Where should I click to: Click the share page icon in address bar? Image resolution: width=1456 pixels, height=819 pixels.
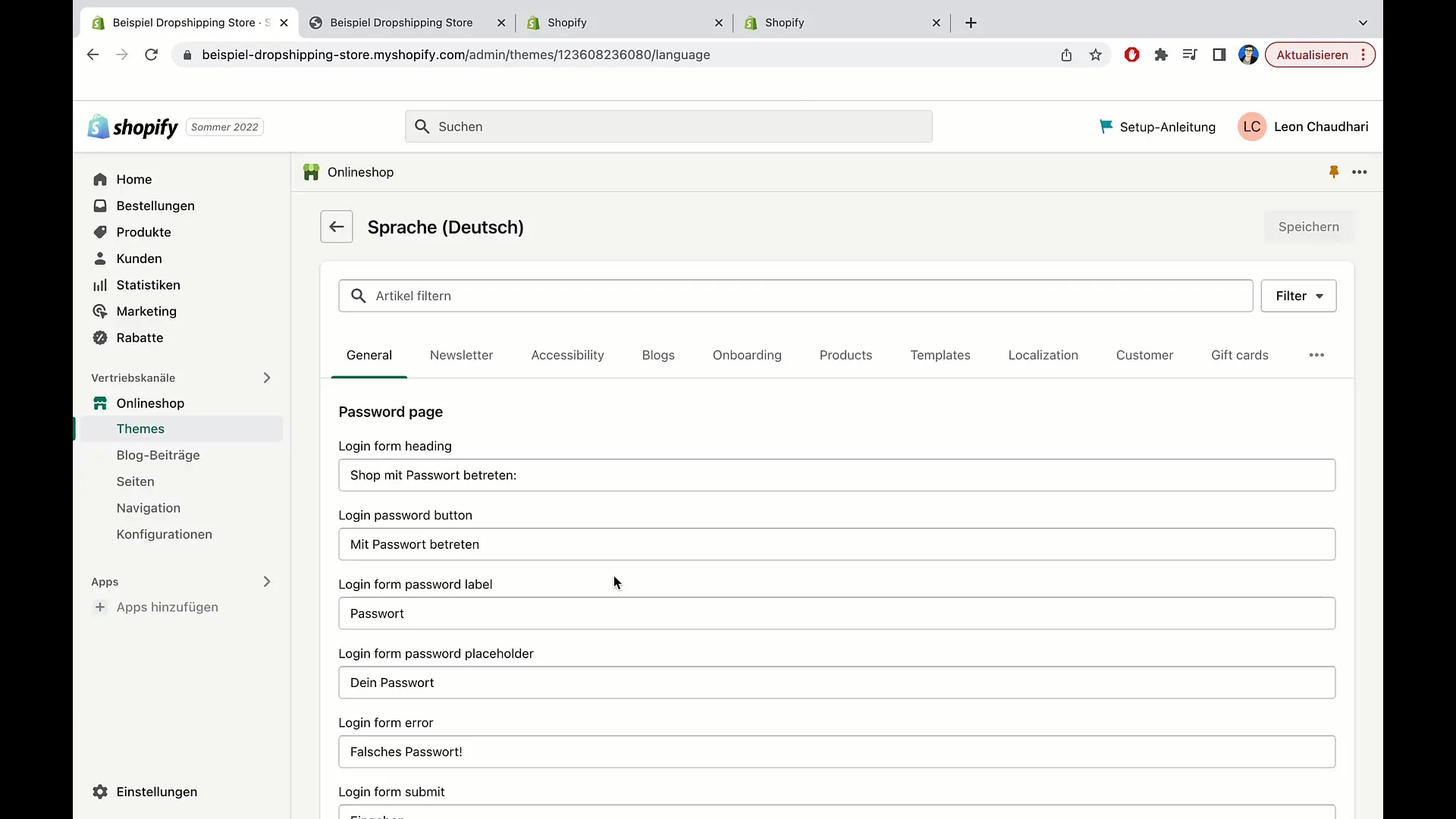(x=1066, y=55)
